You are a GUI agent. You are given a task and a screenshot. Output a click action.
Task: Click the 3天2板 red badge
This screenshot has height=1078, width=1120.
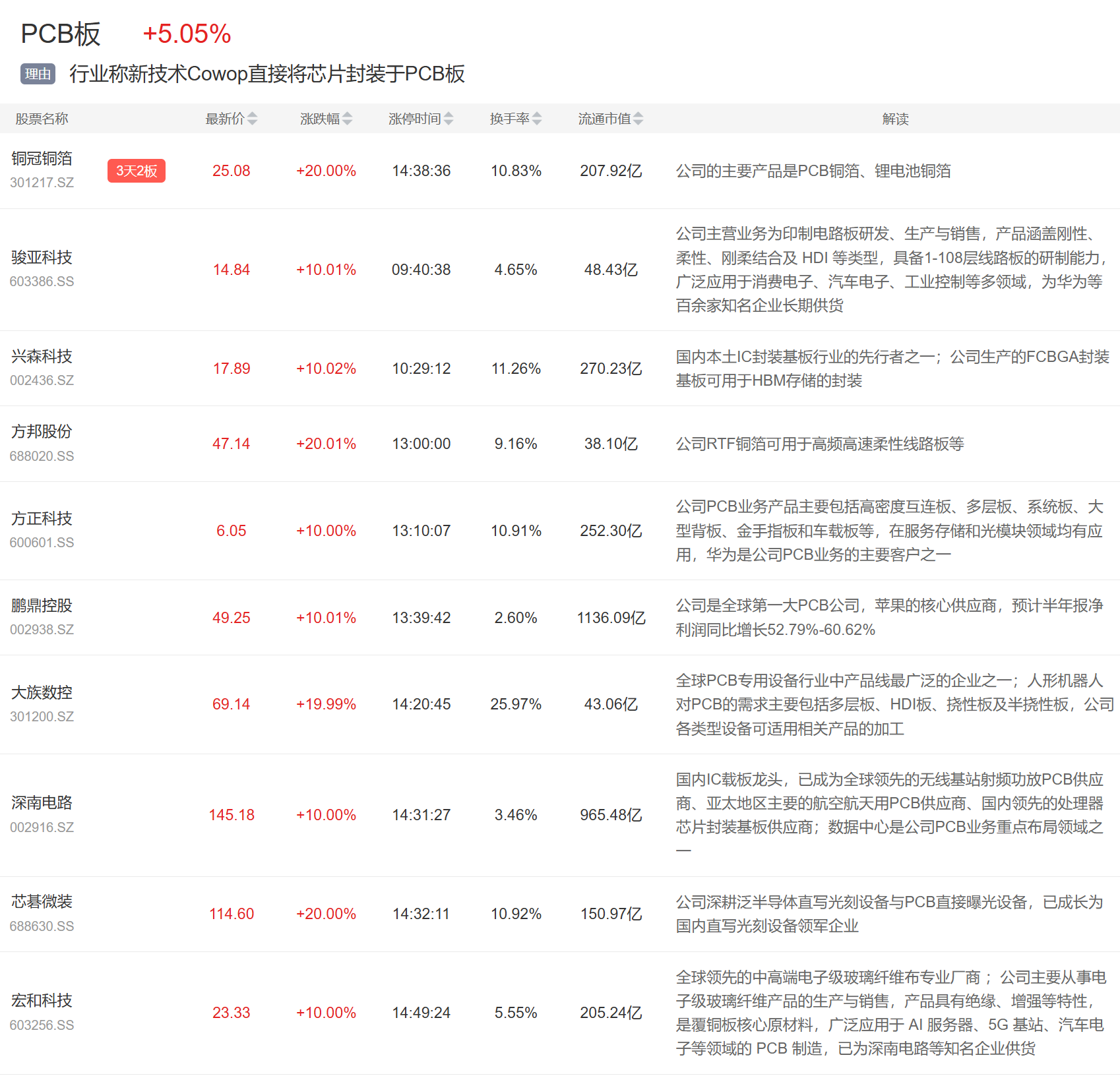click(x=137, y=171)
